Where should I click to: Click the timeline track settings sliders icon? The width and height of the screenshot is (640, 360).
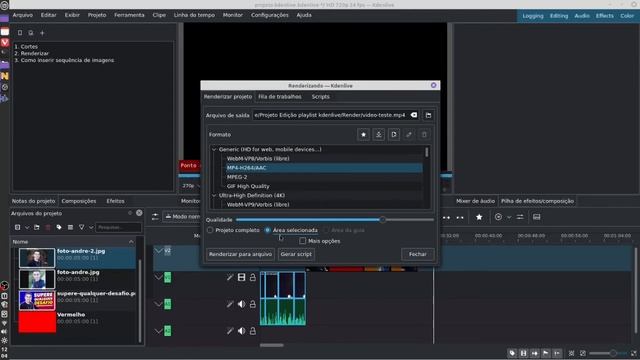coord(155,217)
